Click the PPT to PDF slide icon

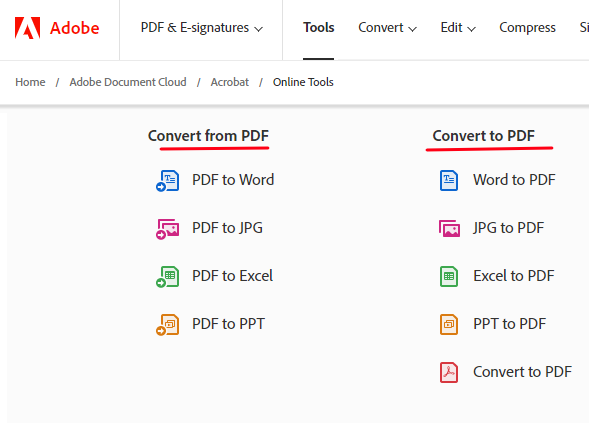tap(449, 325)
